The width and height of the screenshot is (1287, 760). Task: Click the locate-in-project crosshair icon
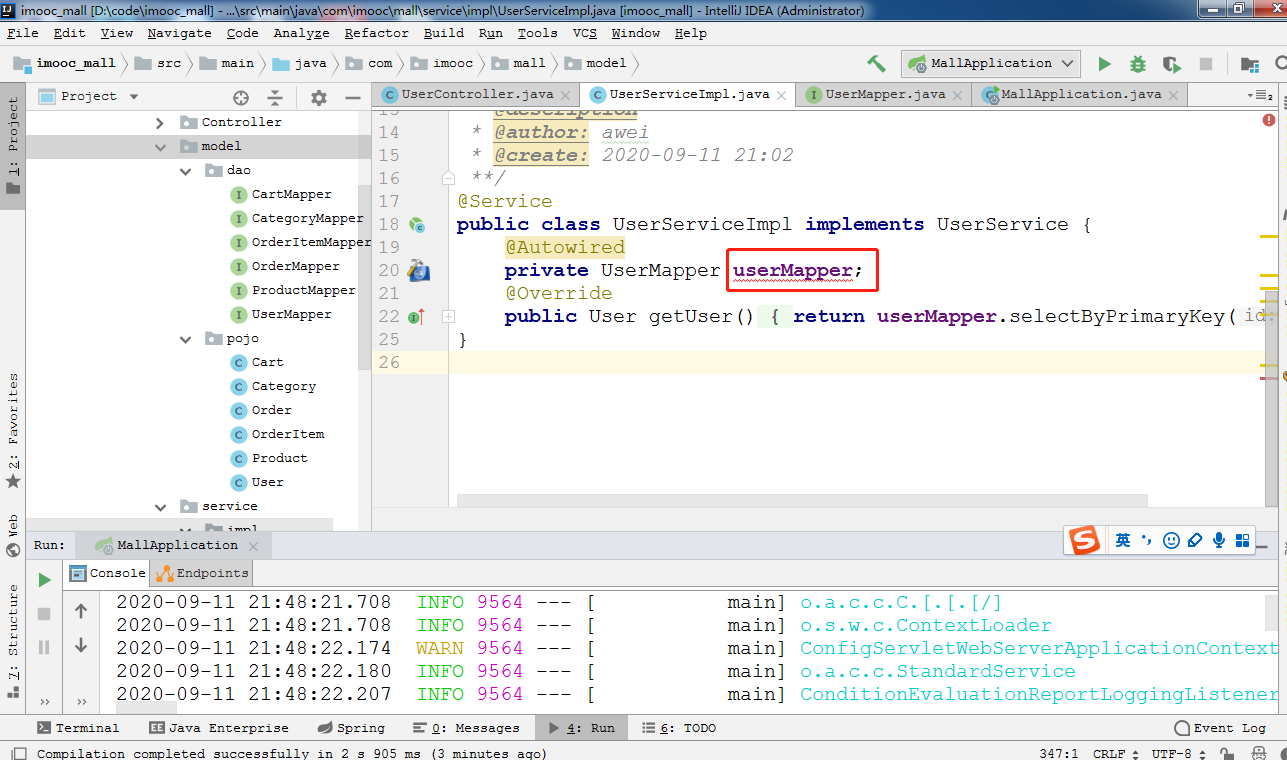241,97
